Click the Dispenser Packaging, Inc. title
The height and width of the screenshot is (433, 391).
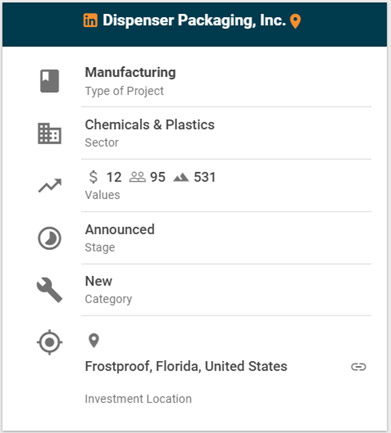pos(194,21)
